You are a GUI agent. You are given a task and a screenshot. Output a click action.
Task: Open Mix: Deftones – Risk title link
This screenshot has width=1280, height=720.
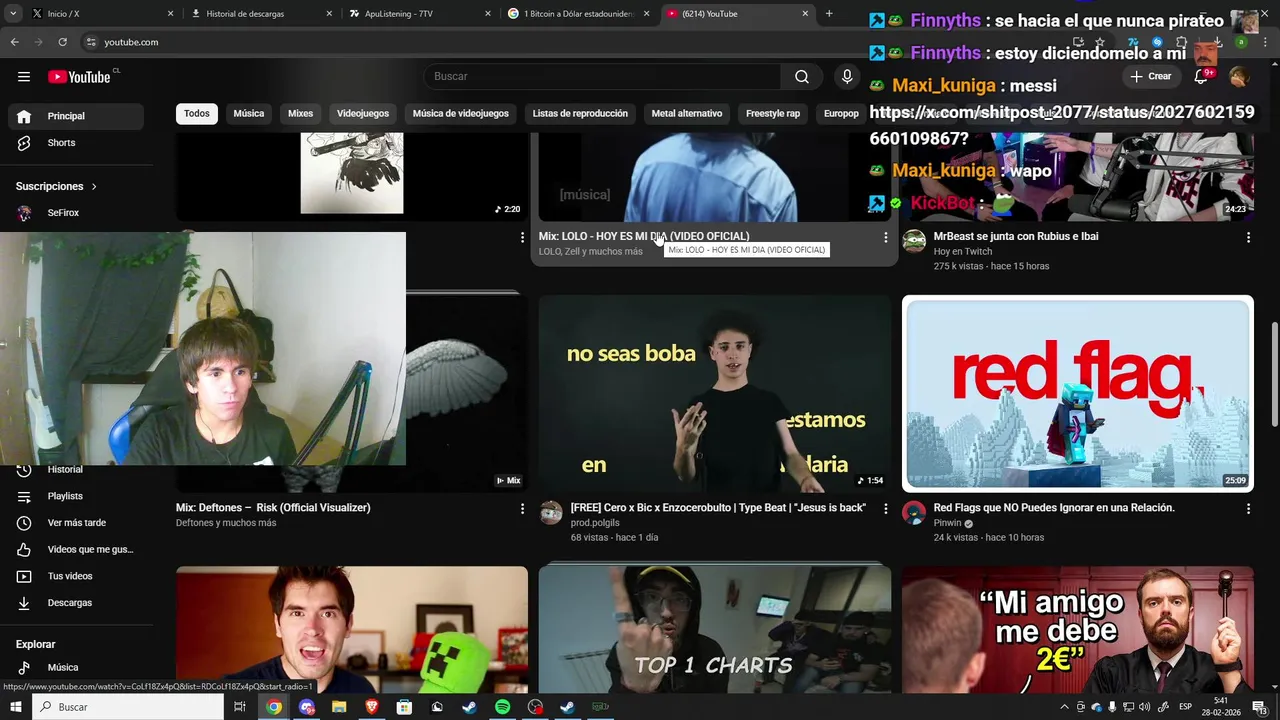273,508
